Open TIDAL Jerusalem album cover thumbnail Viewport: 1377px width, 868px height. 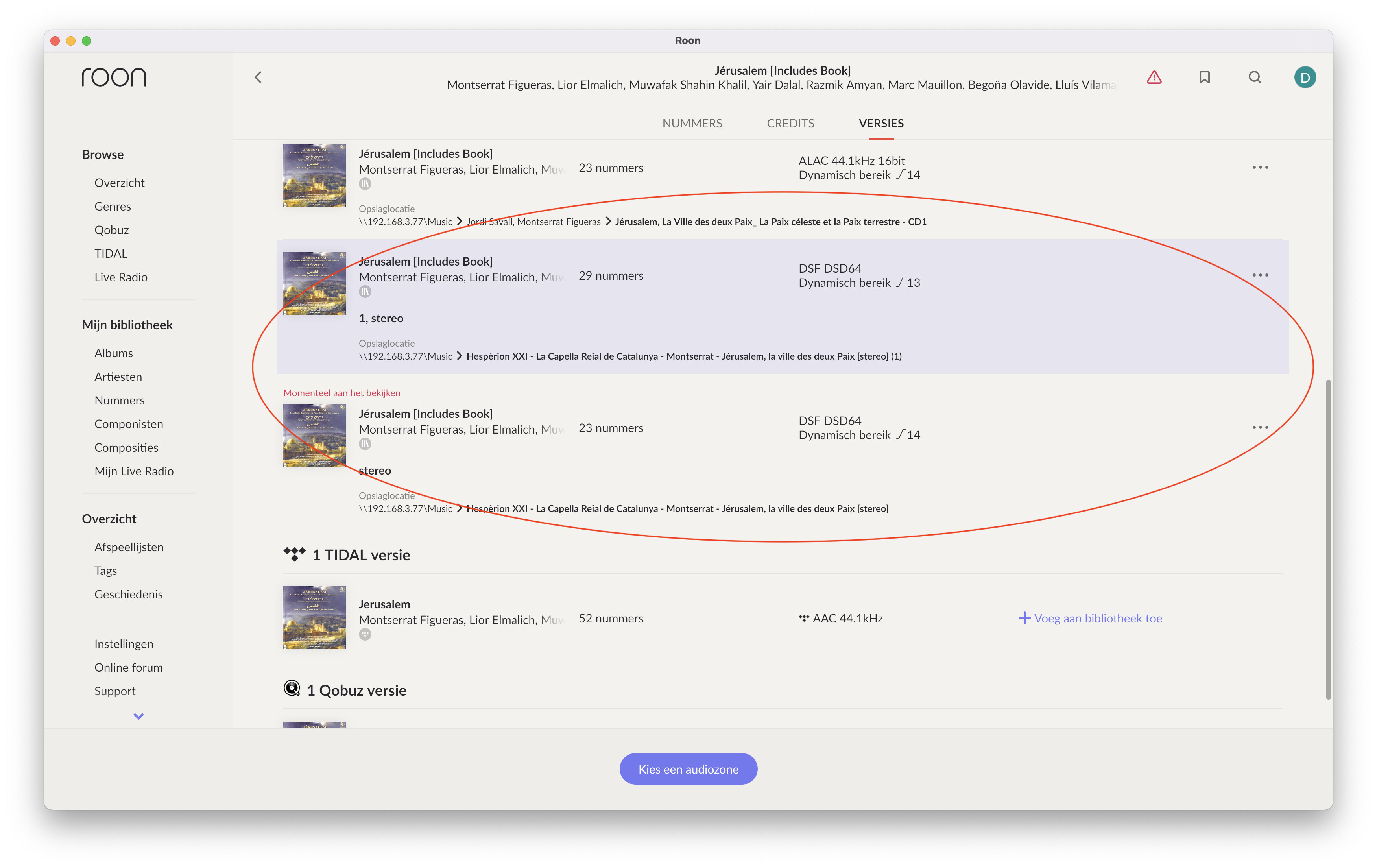tap(314, 617)
